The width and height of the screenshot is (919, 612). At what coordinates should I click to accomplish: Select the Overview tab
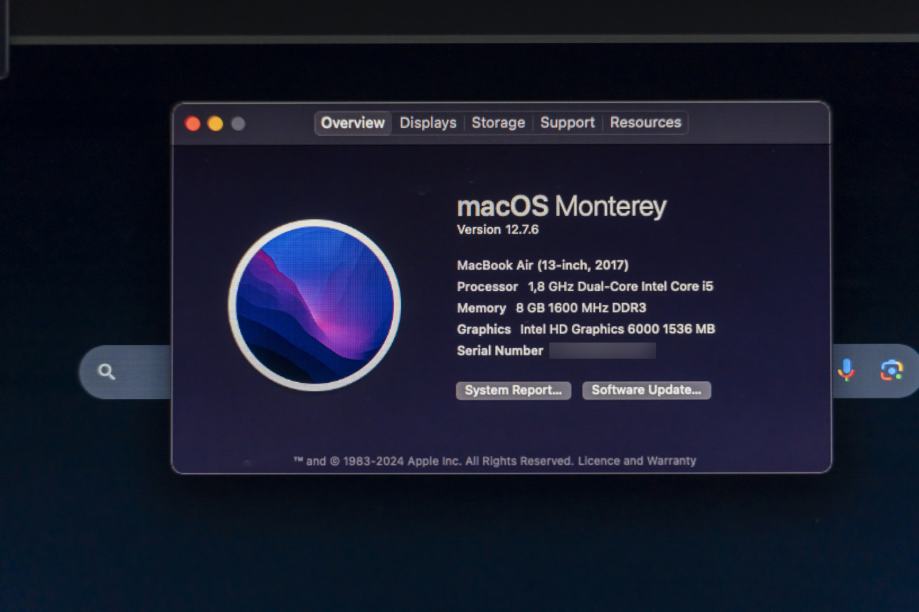[353, 123]
